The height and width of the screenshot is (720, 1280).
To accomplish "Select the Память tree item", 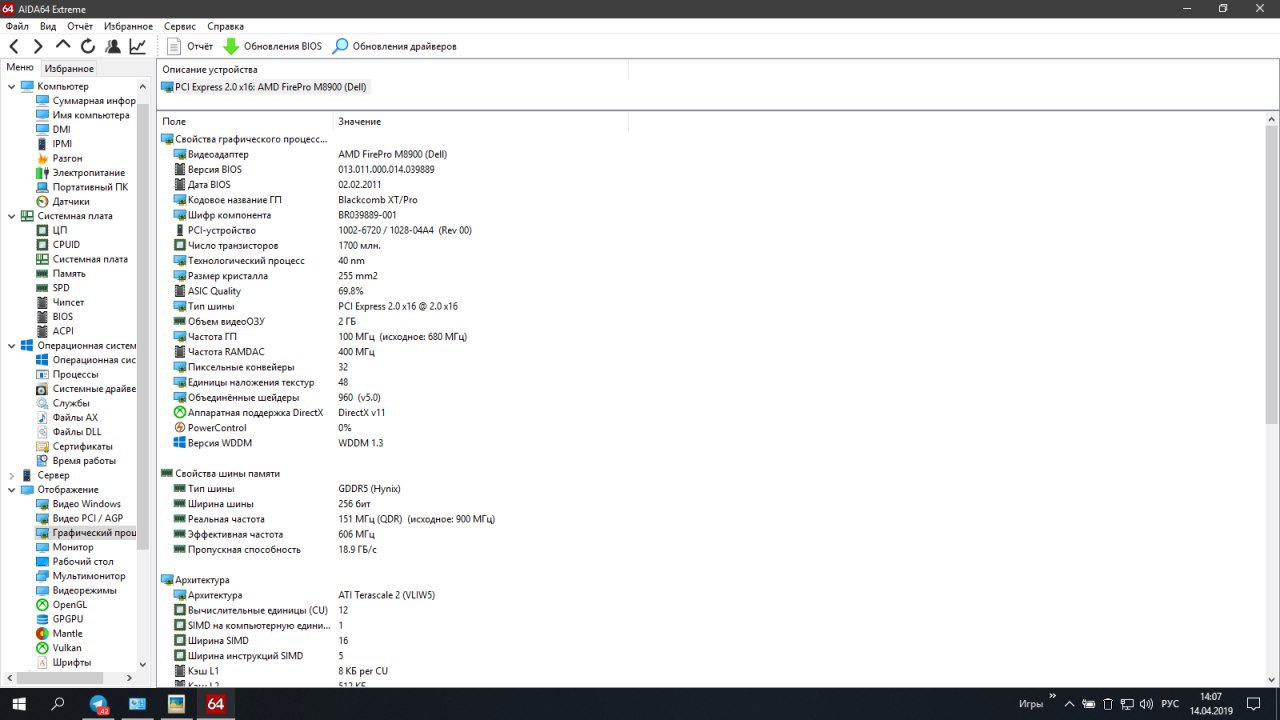I will click(x=61, y=274).
